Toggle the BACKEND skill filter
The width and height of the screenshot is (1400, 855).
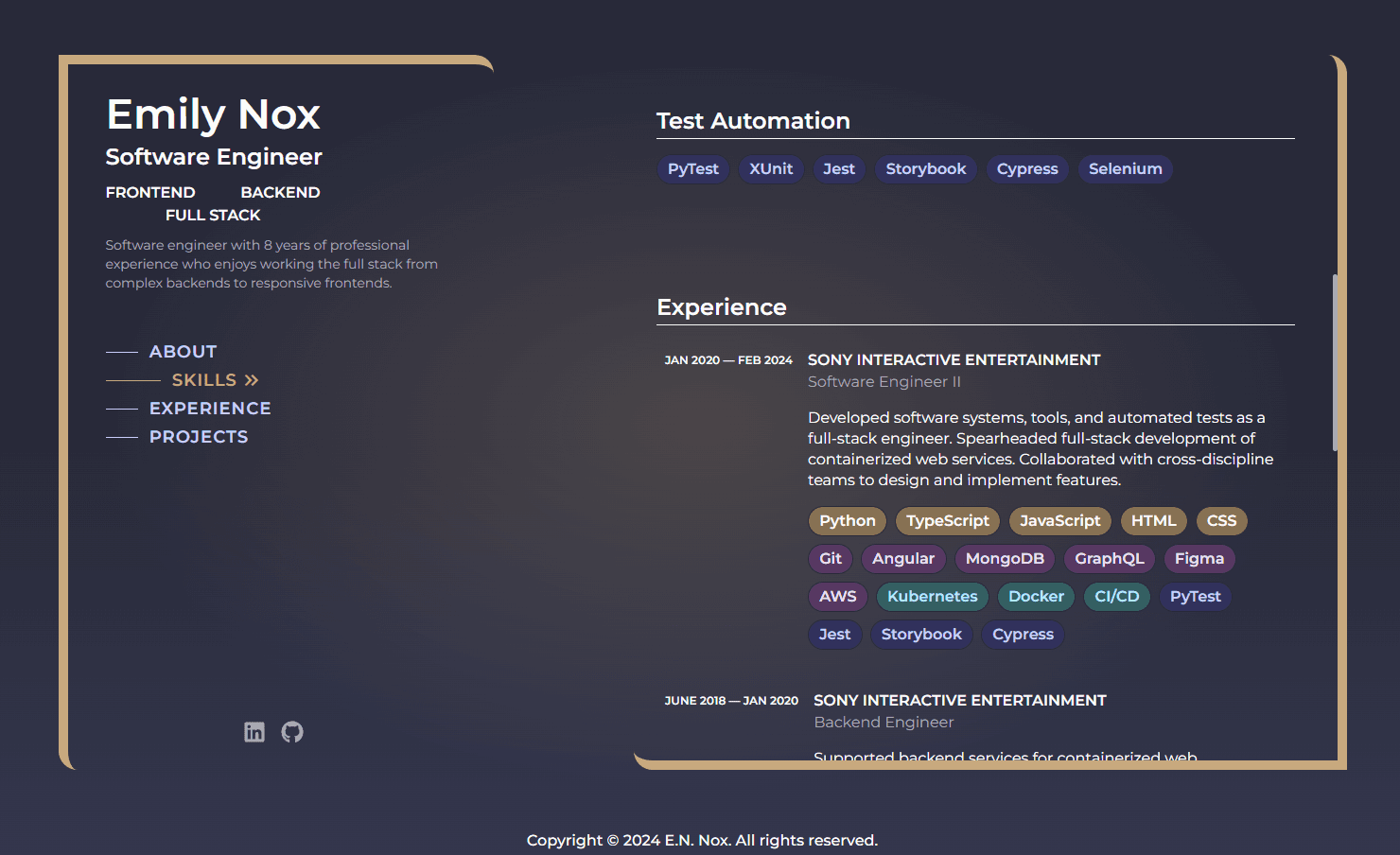point(280,192)
